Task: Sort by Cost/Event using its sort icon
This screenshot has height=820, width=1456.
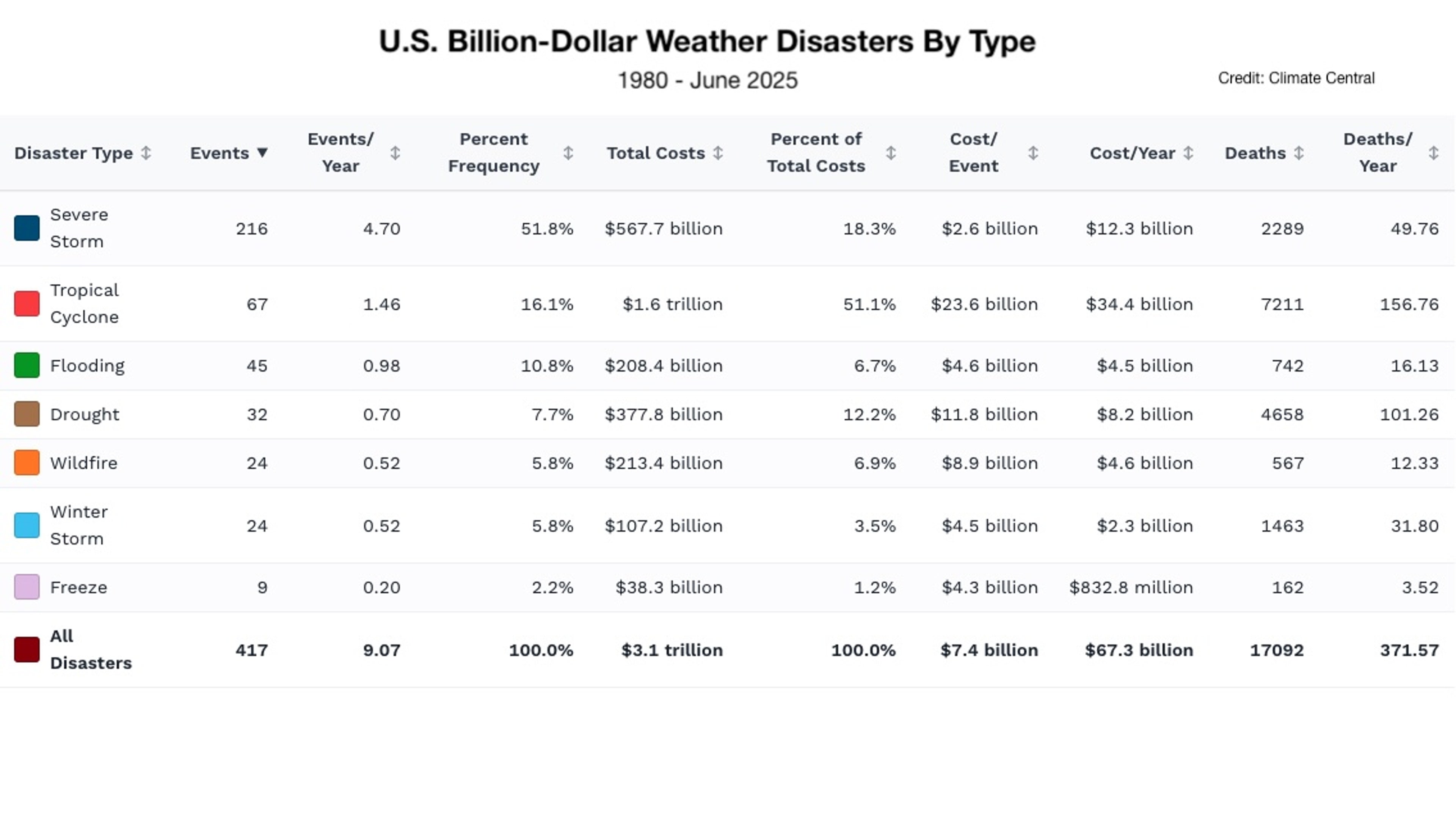Action: point(1032,152)
